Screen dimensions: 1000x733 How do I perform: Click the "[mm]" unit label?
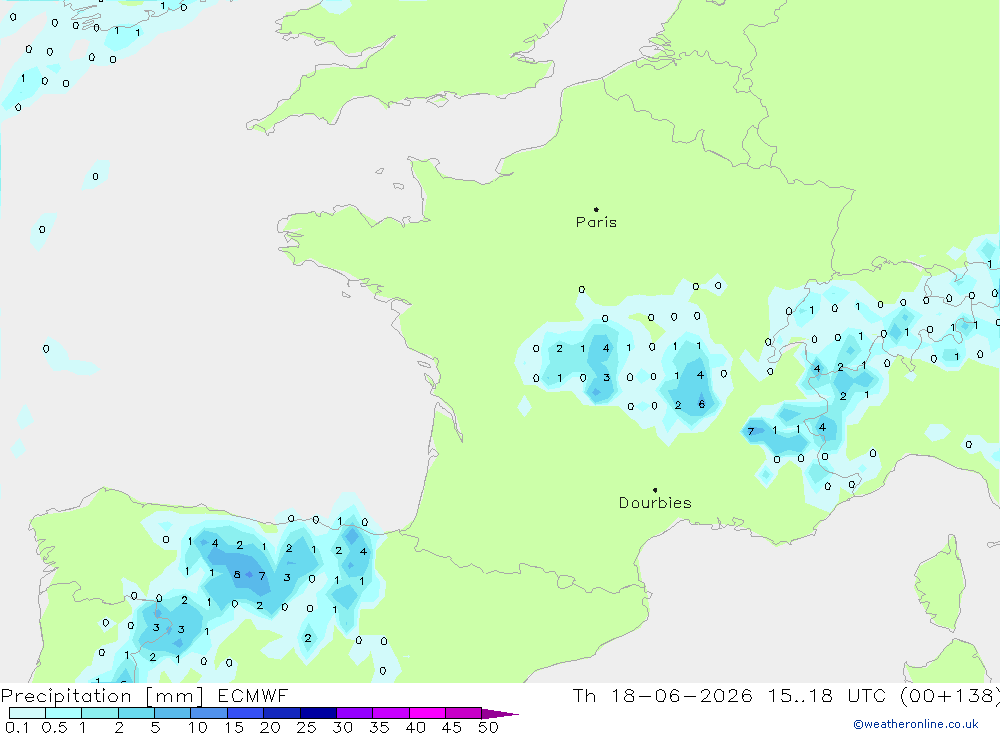point(175,696)
